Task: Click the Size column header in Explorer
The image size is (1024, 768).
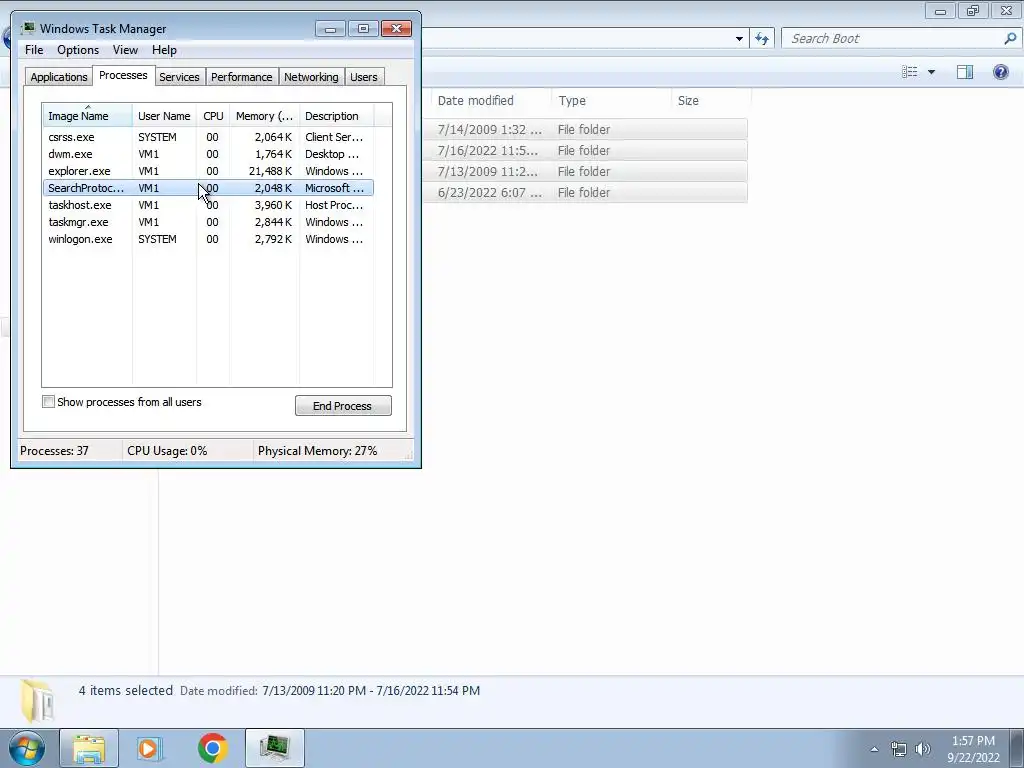Action: [711, 101]
